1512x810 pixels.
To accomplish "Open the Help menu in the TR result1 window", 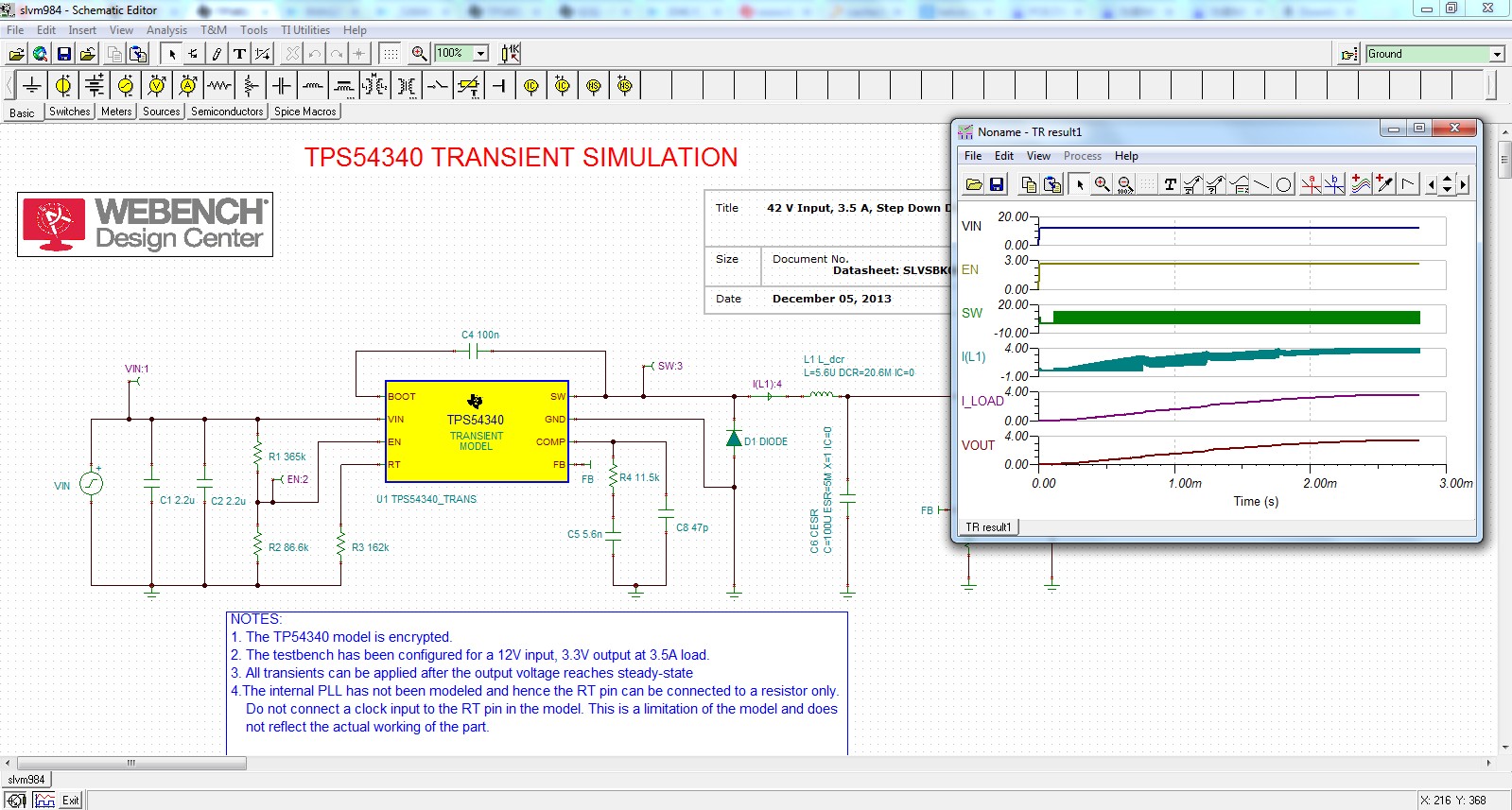I will click(x=1126, y=156).
